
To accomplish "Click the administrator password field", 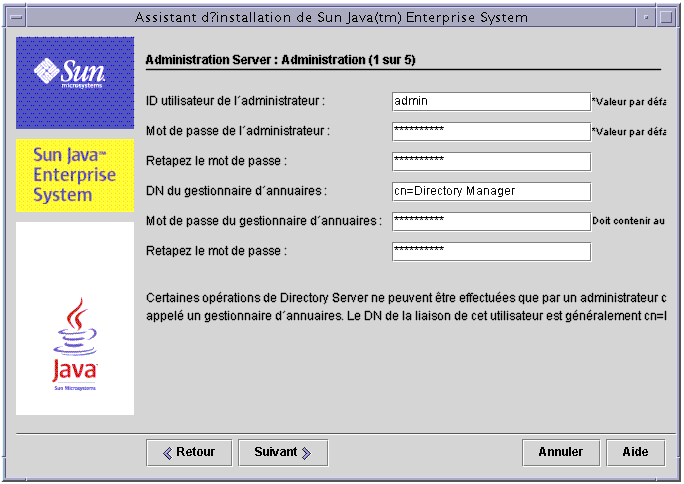I will pos(491,132).
